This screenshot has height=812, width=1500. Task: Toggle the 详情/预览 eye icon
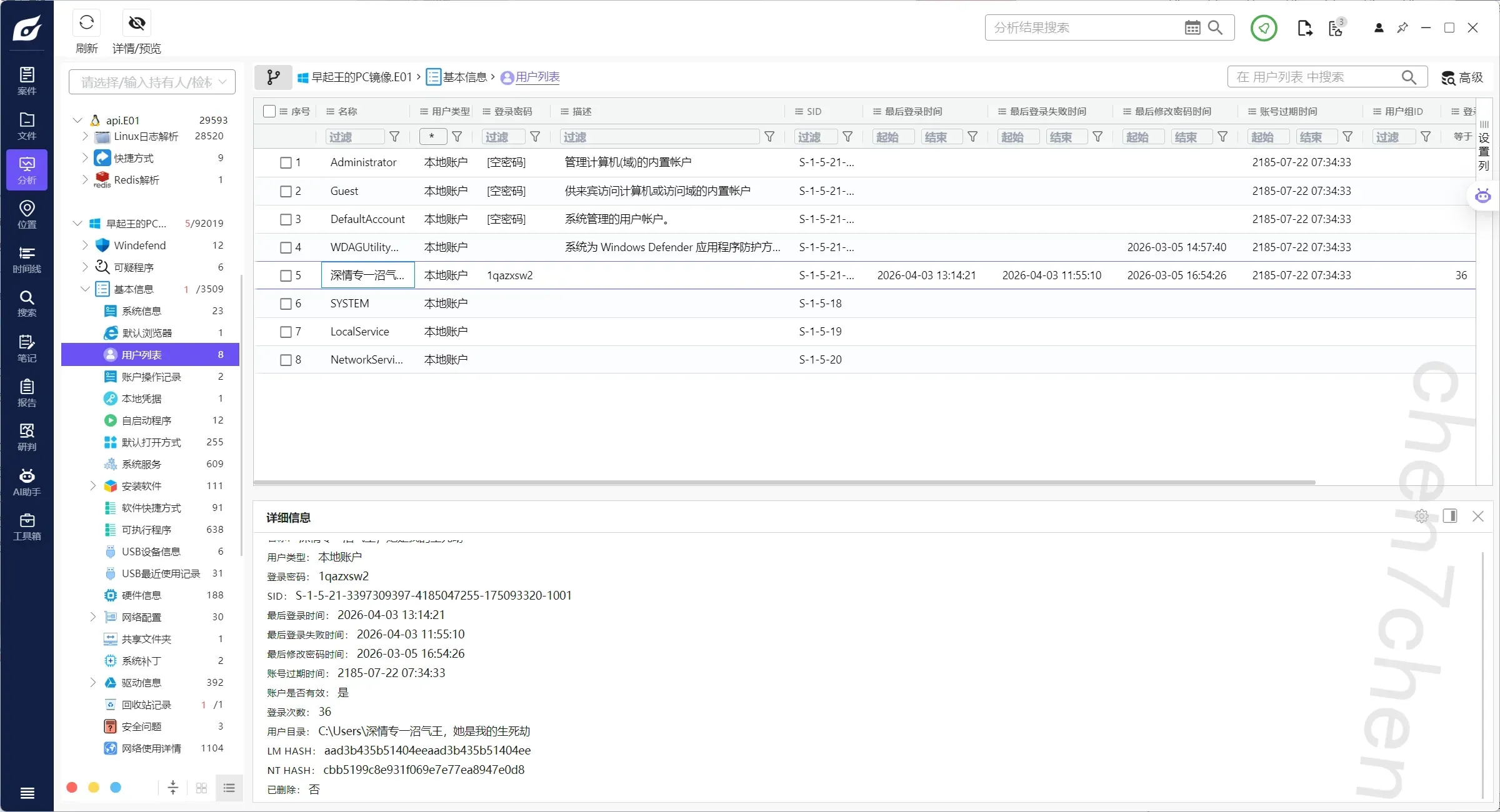coord(136,23)
